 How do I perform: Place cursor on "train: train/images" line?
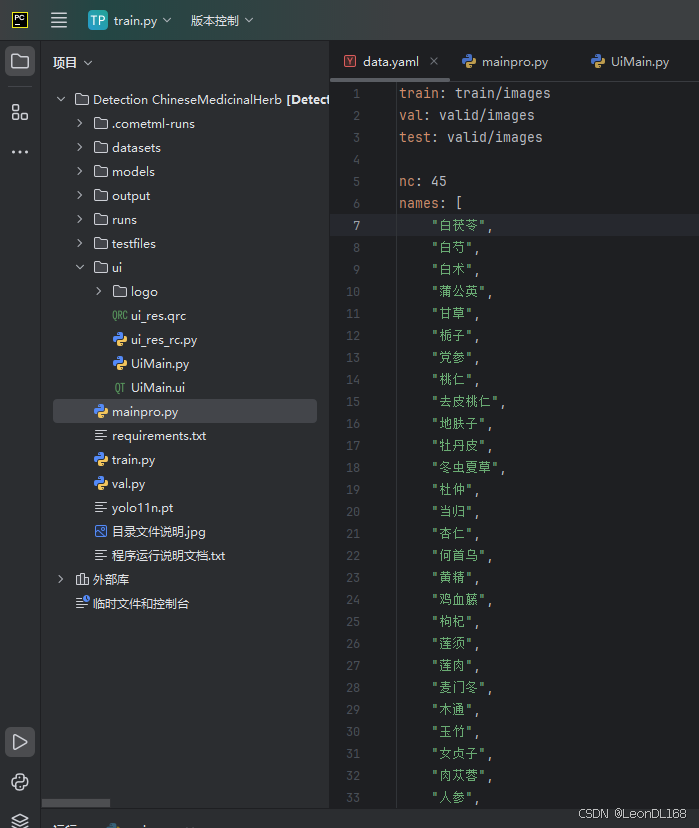pyautogui.click(x=475, y=93)
